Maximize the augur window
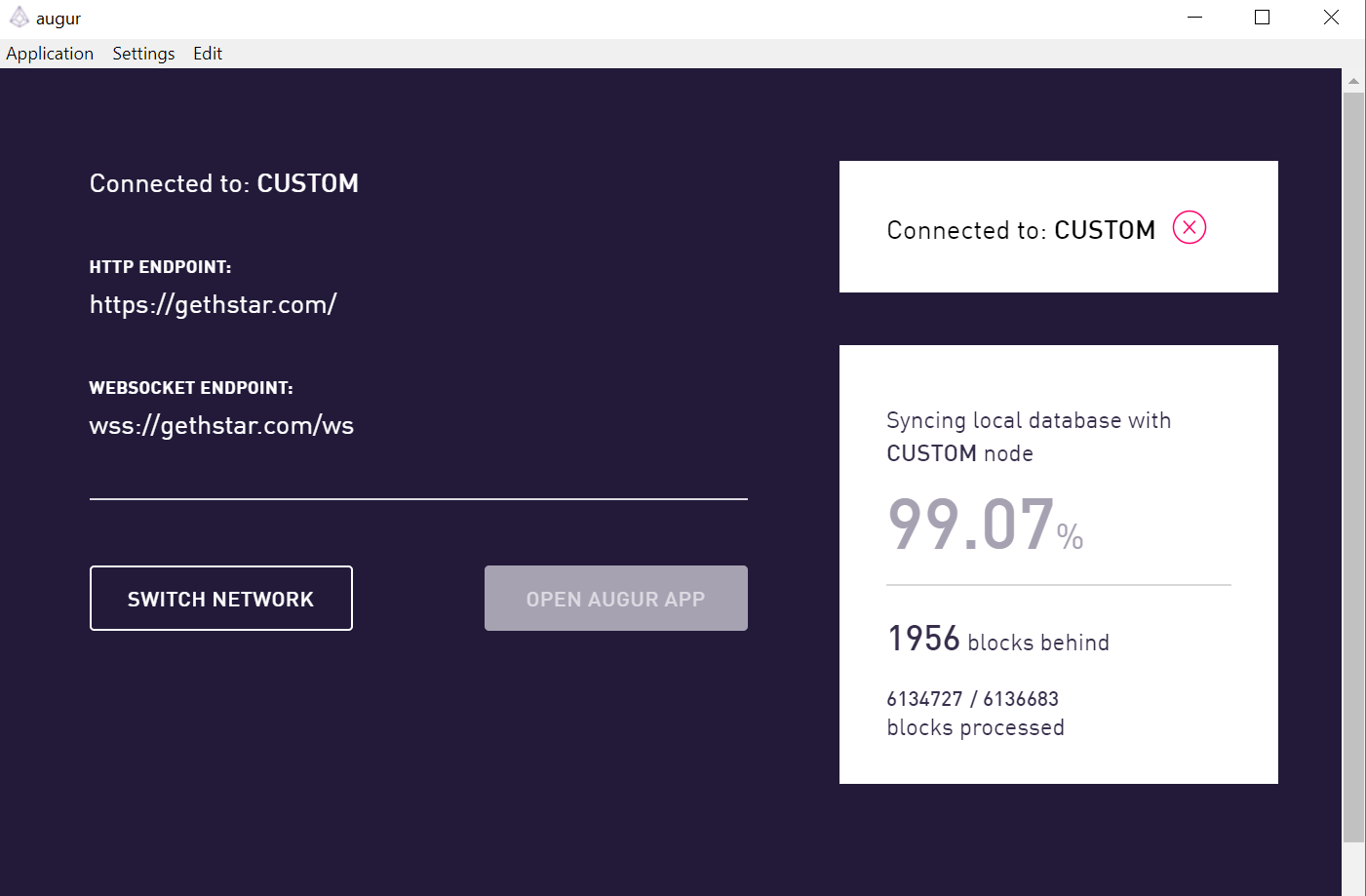The width and height of the screenshot is (1366, 896). click(x=1262, y=18)
